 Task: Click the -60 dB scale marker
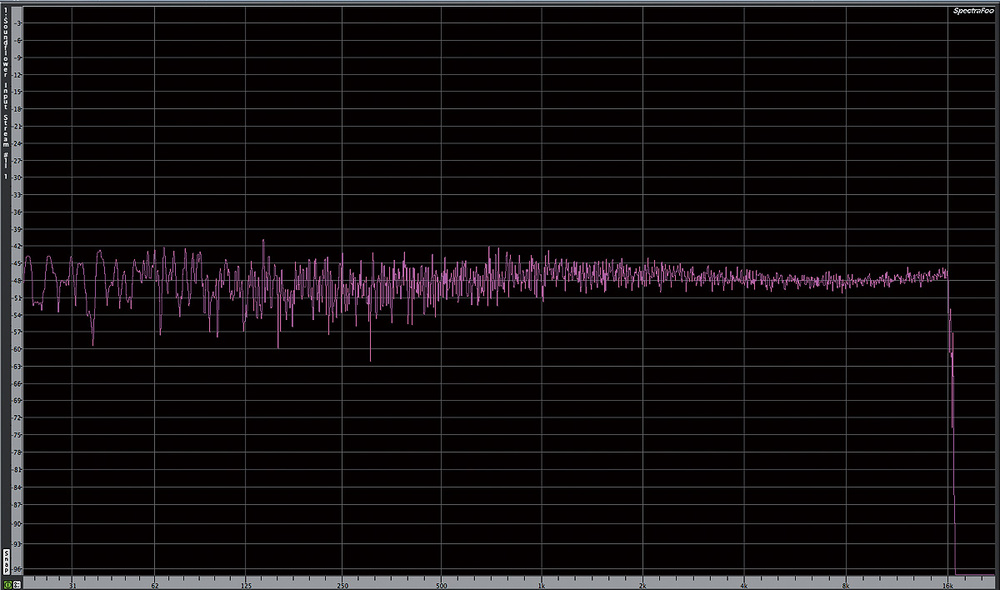pos(17,350)
